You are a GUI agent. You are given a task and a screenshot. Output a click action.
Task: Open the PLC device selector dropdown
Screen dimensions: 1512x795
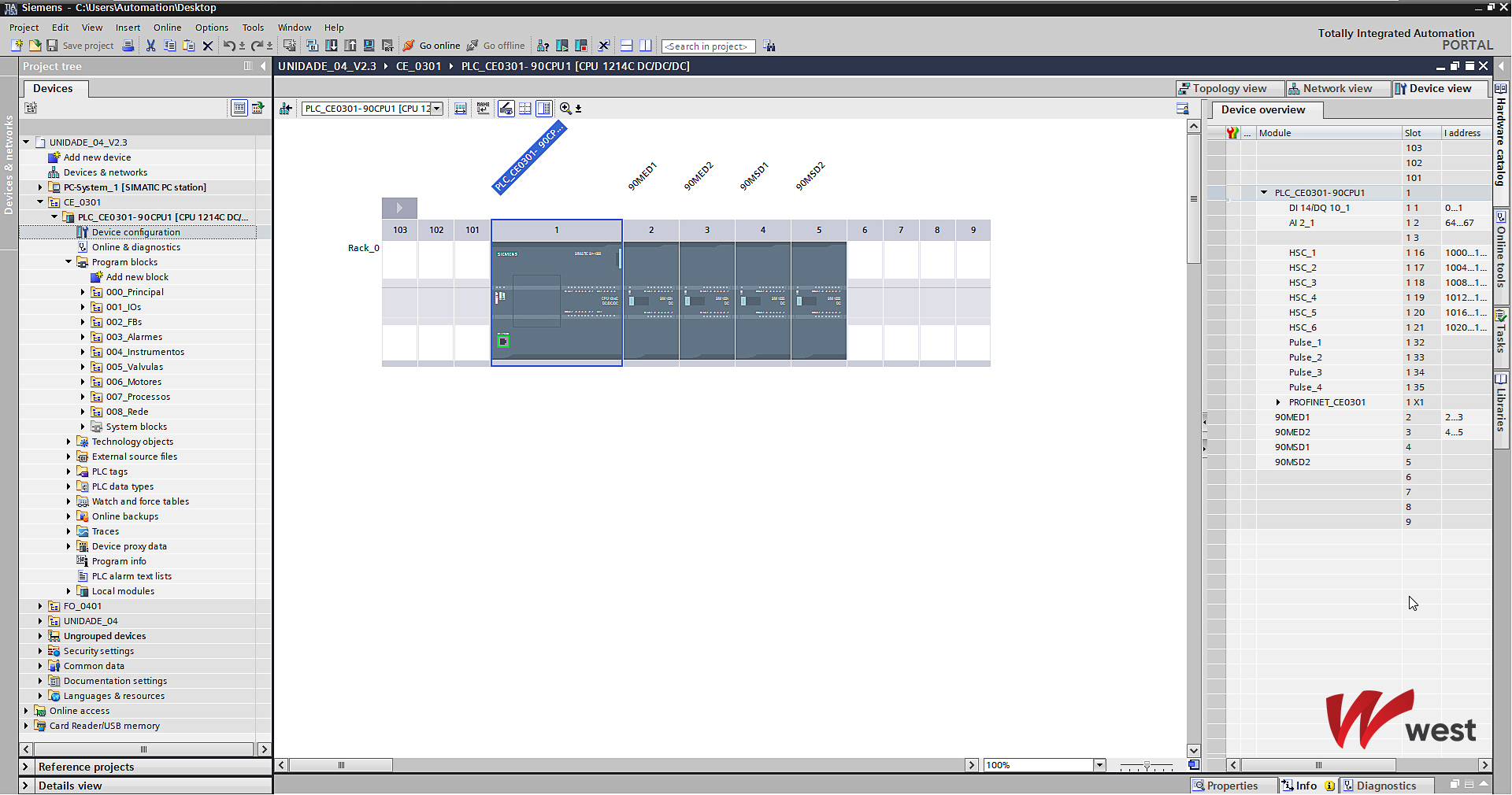coord(437,109)
